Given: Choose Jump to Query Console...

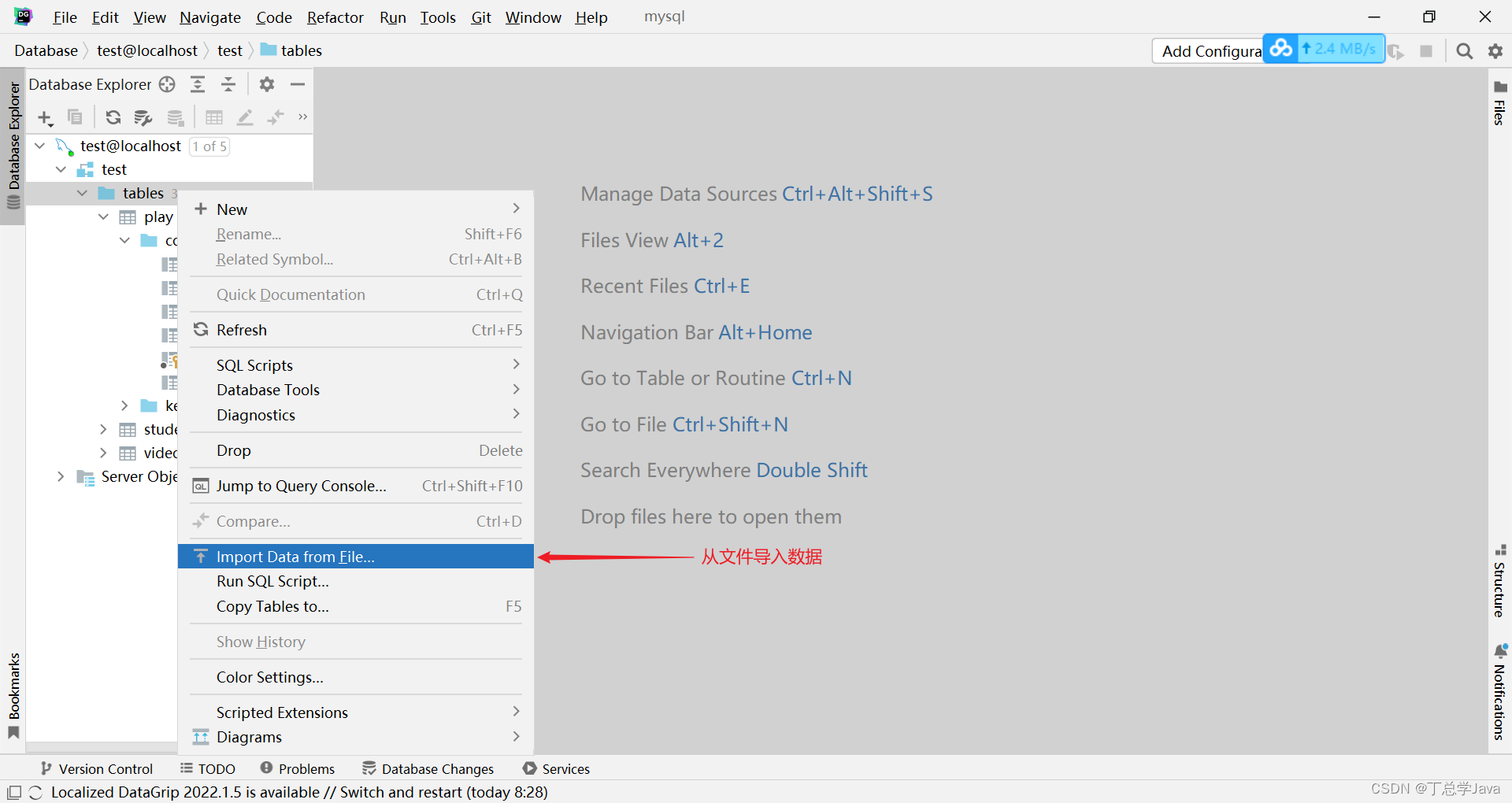Looking at the screenshot, I should 356,486.
